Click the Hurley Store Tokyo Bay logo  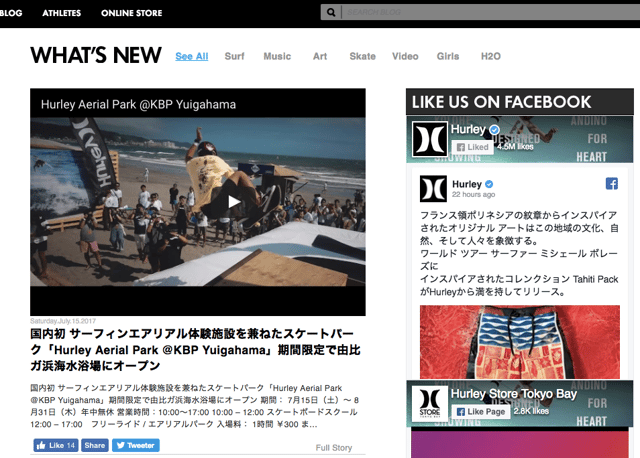pos(430,404)
